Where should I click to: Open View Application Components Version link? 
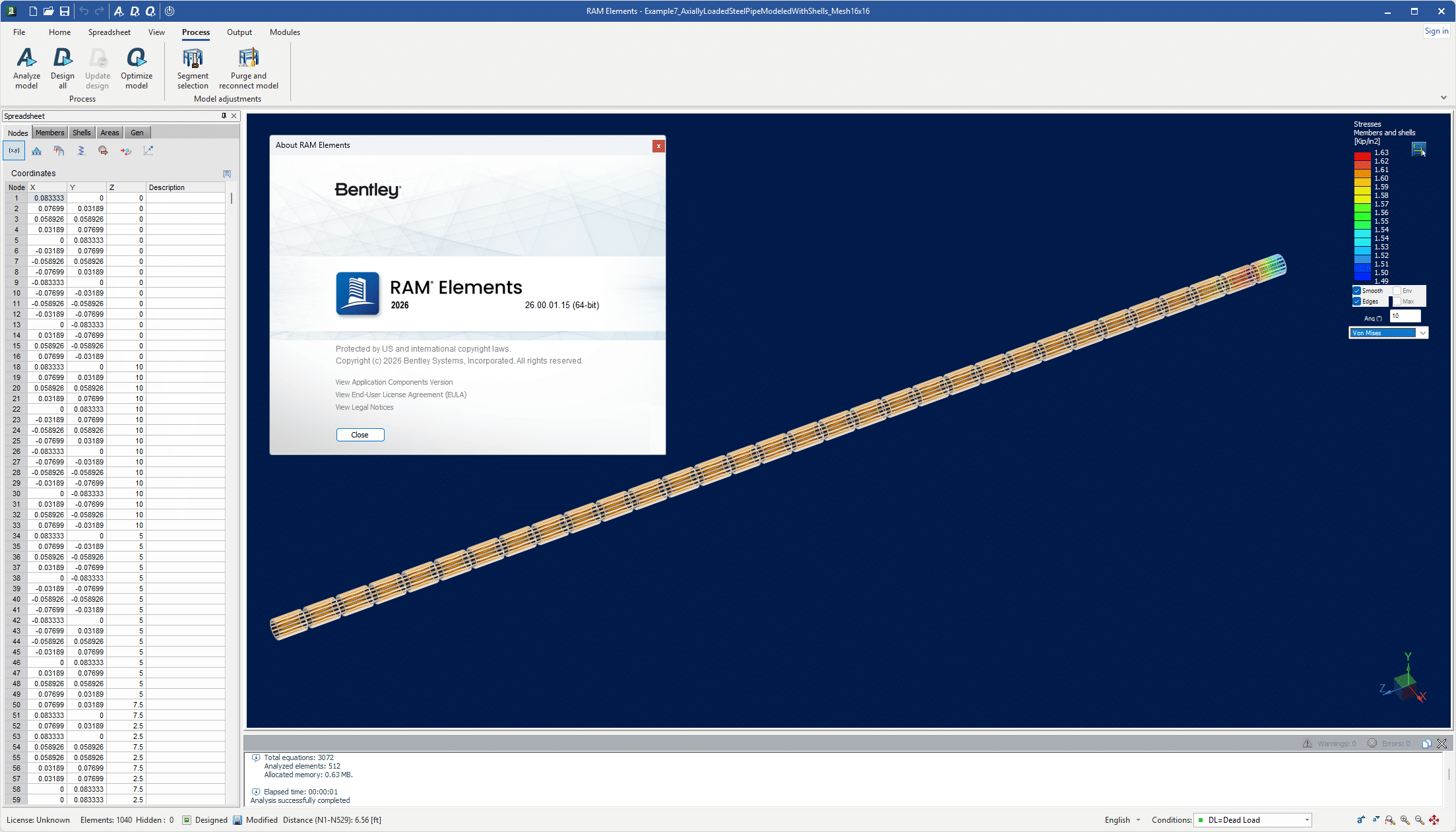tap(394, 382)
